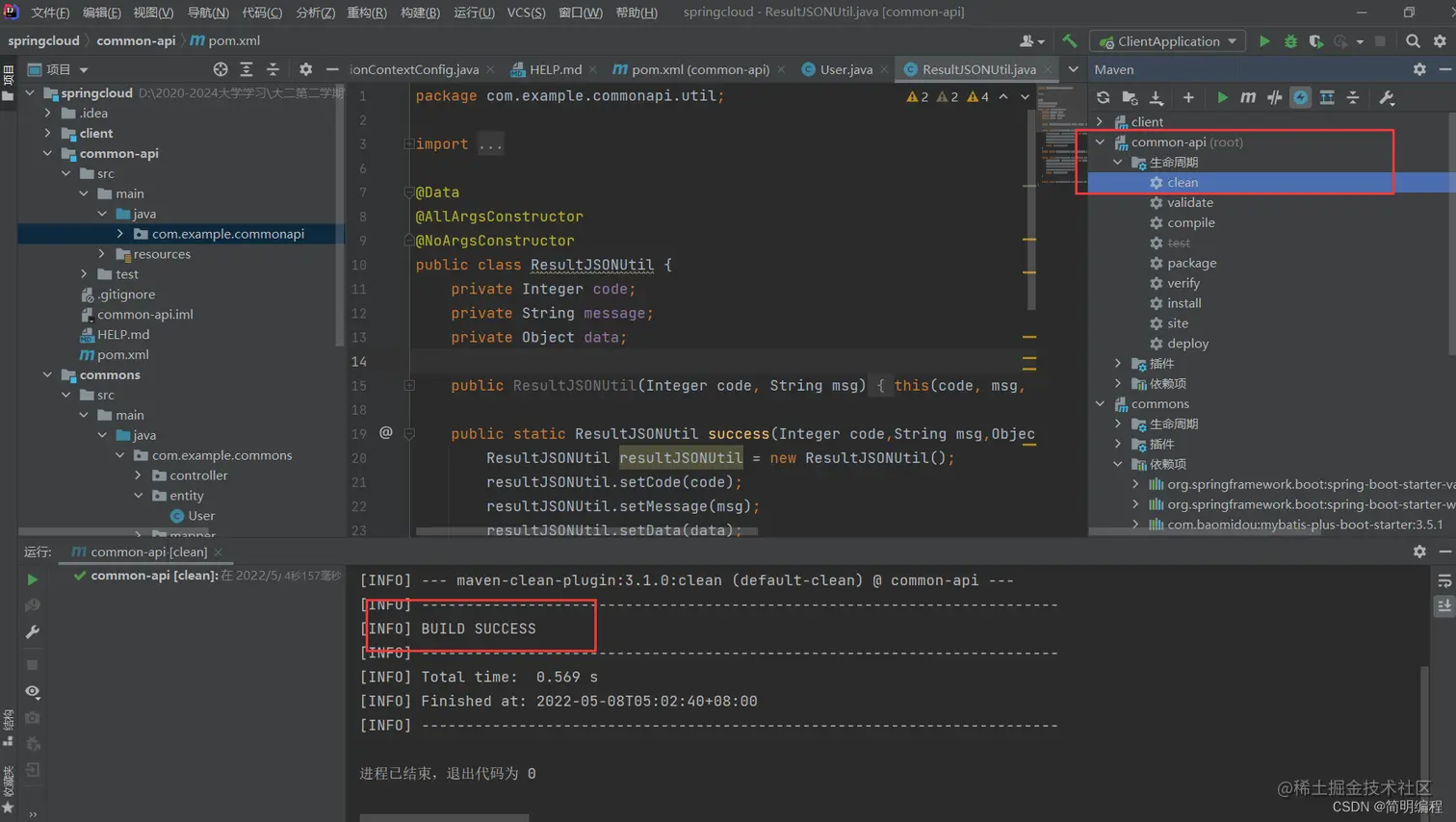Collapse the common-api folder in project tree

pos(48,153)
